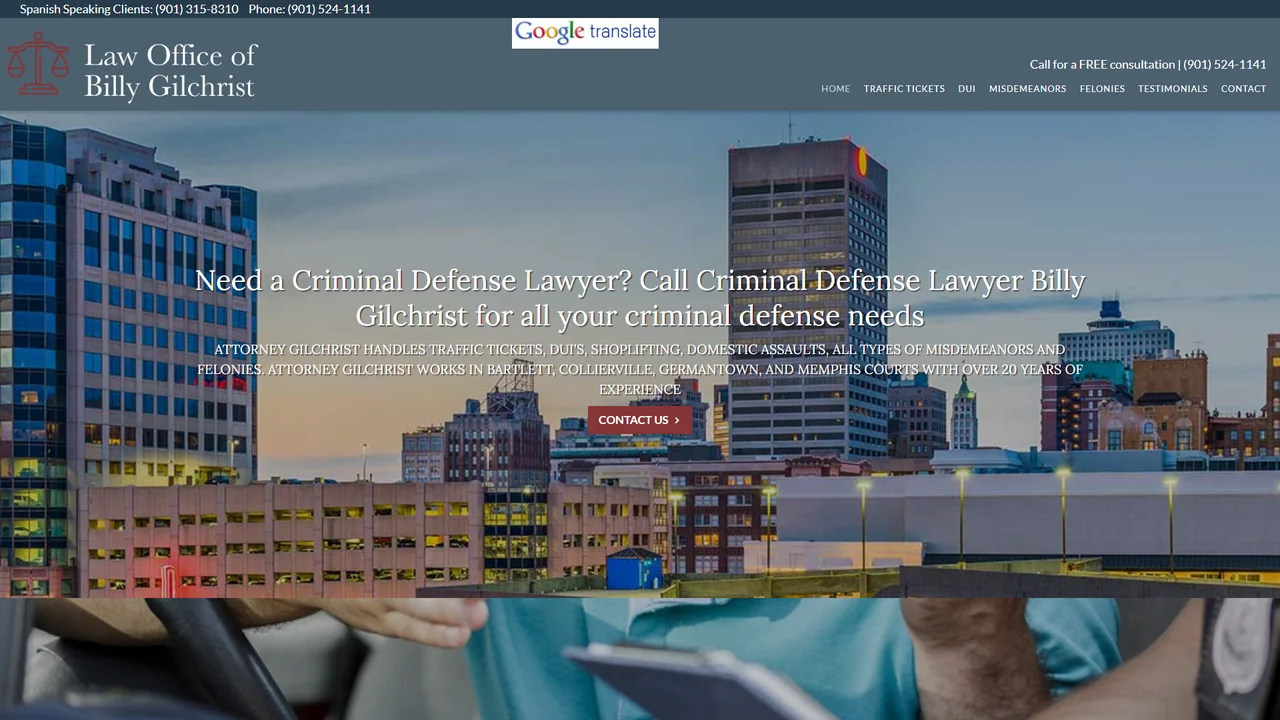View the Testimonials page
Screen dimensions: 1280x720
[x=1172, y=89]
